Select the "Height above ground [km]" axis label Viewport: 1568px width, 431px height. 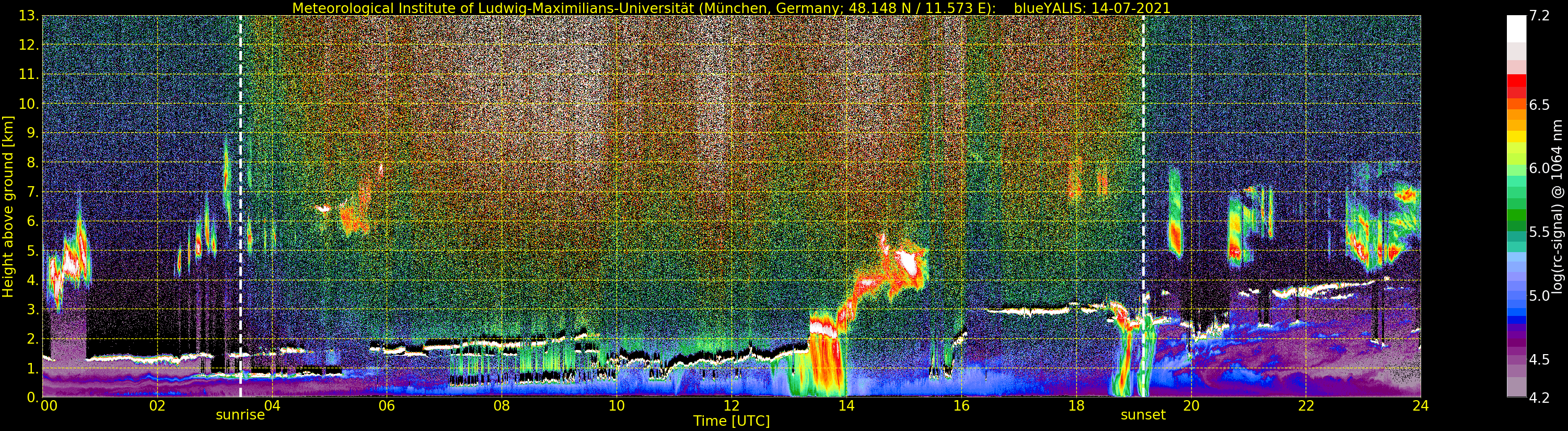pyautogui.click(x=8, y=206)
